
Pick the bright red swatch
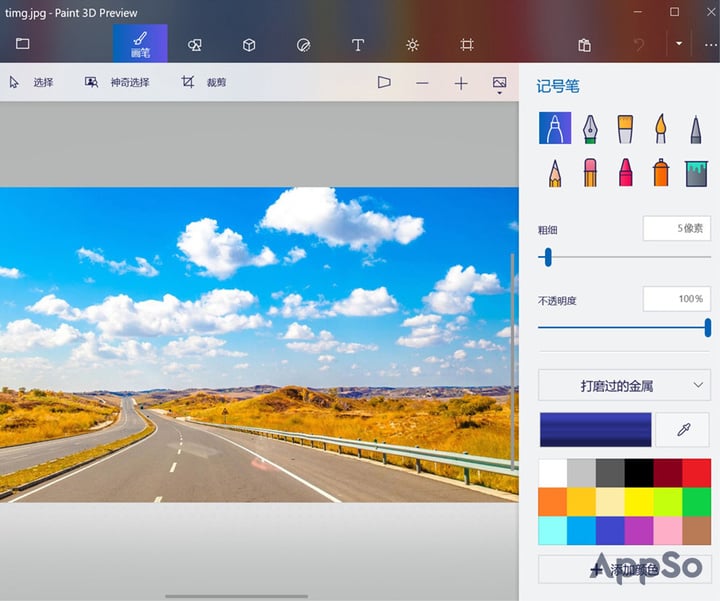(x=697, y=473)
